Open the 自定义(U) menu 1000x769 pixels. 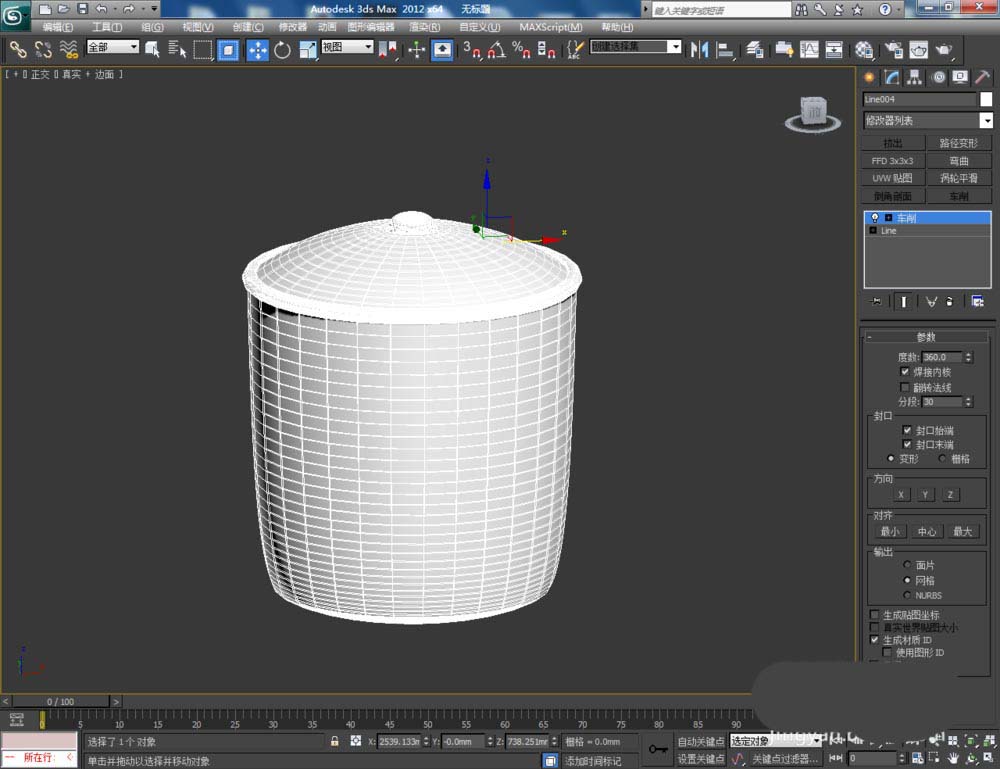tap(481, 27)
